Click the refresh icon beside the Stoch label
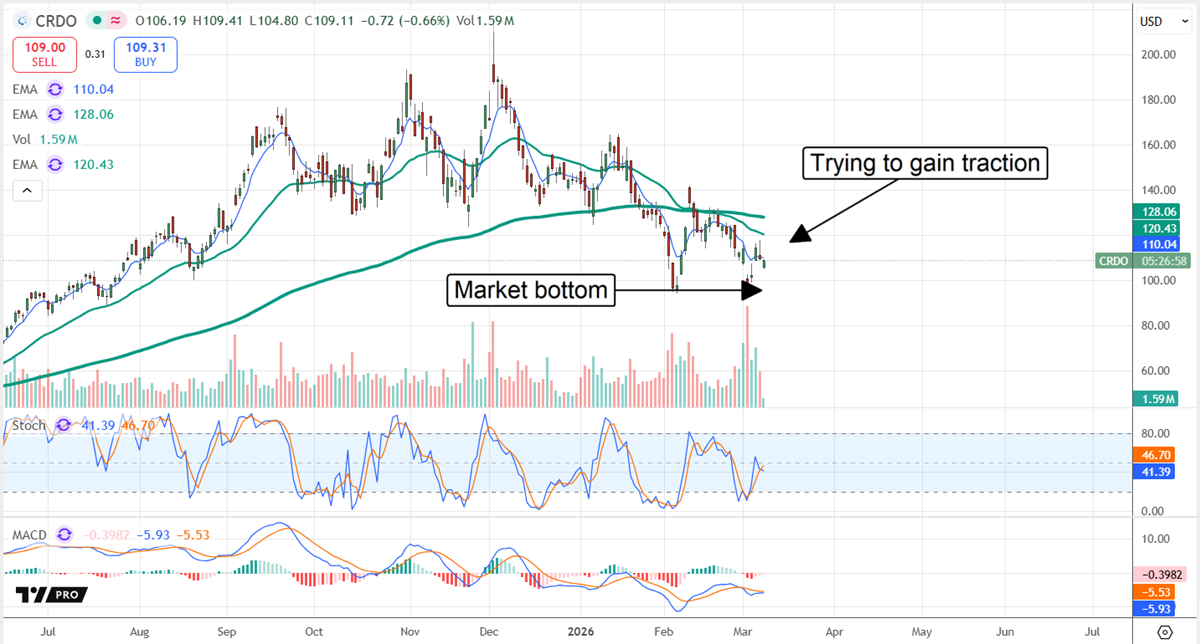 pyautogui.click(x=63, y=425)
